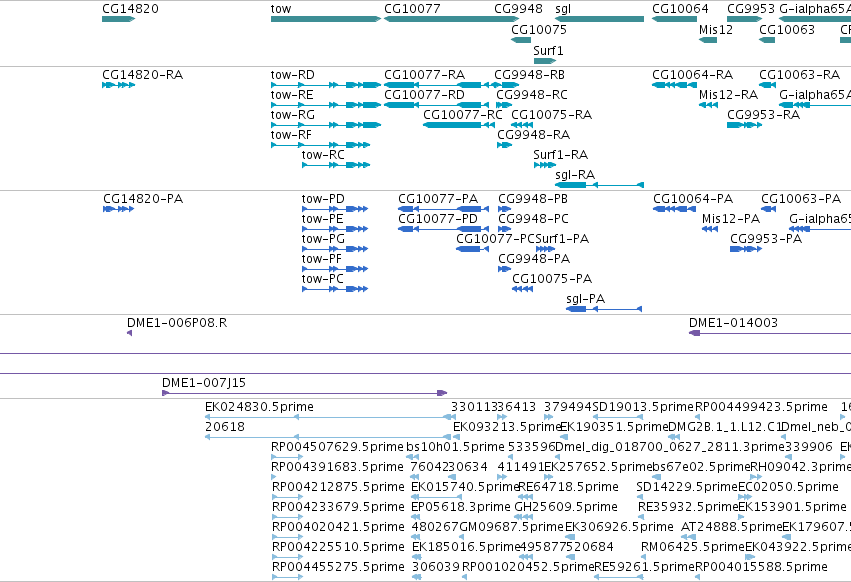851x582 pixels.
Task: Open the RP004455275.5prime EST label
Action: point(338,567)
